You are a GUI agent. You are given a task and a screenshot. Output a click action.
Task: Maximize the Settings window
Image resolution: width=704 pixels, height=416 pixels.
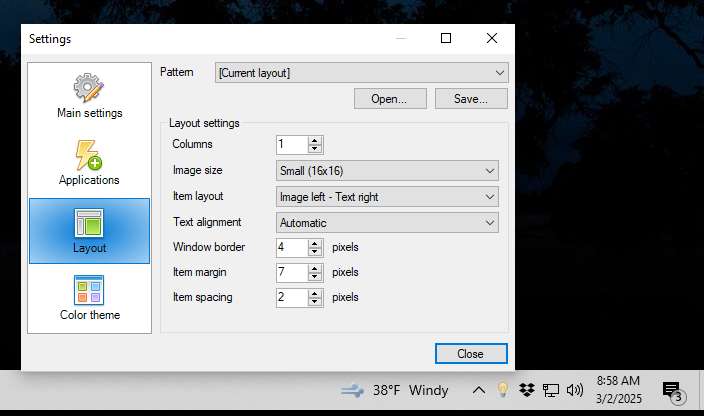pos(446,38)
